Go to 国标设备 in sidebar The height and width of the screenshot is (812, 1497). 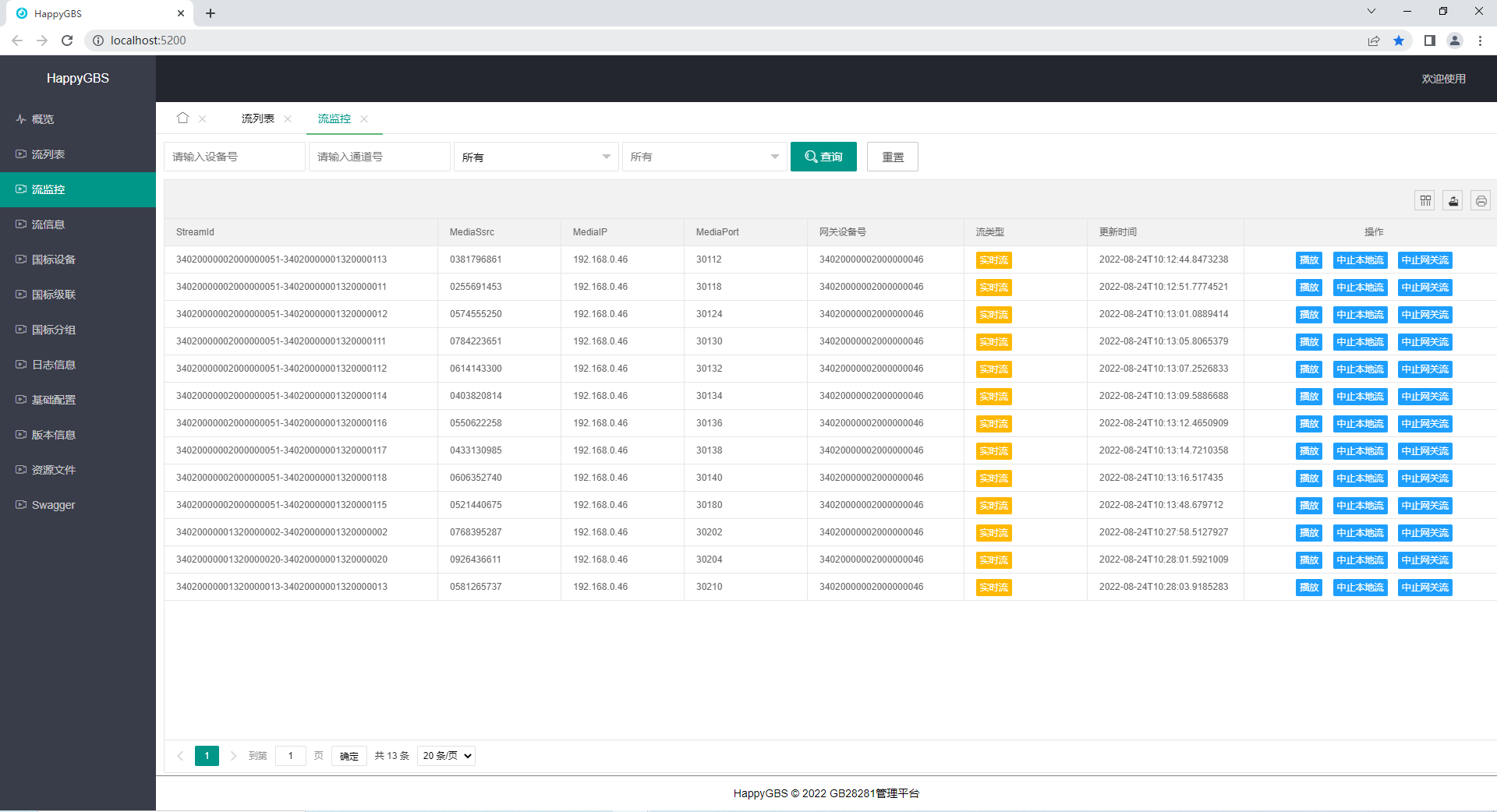78,259
